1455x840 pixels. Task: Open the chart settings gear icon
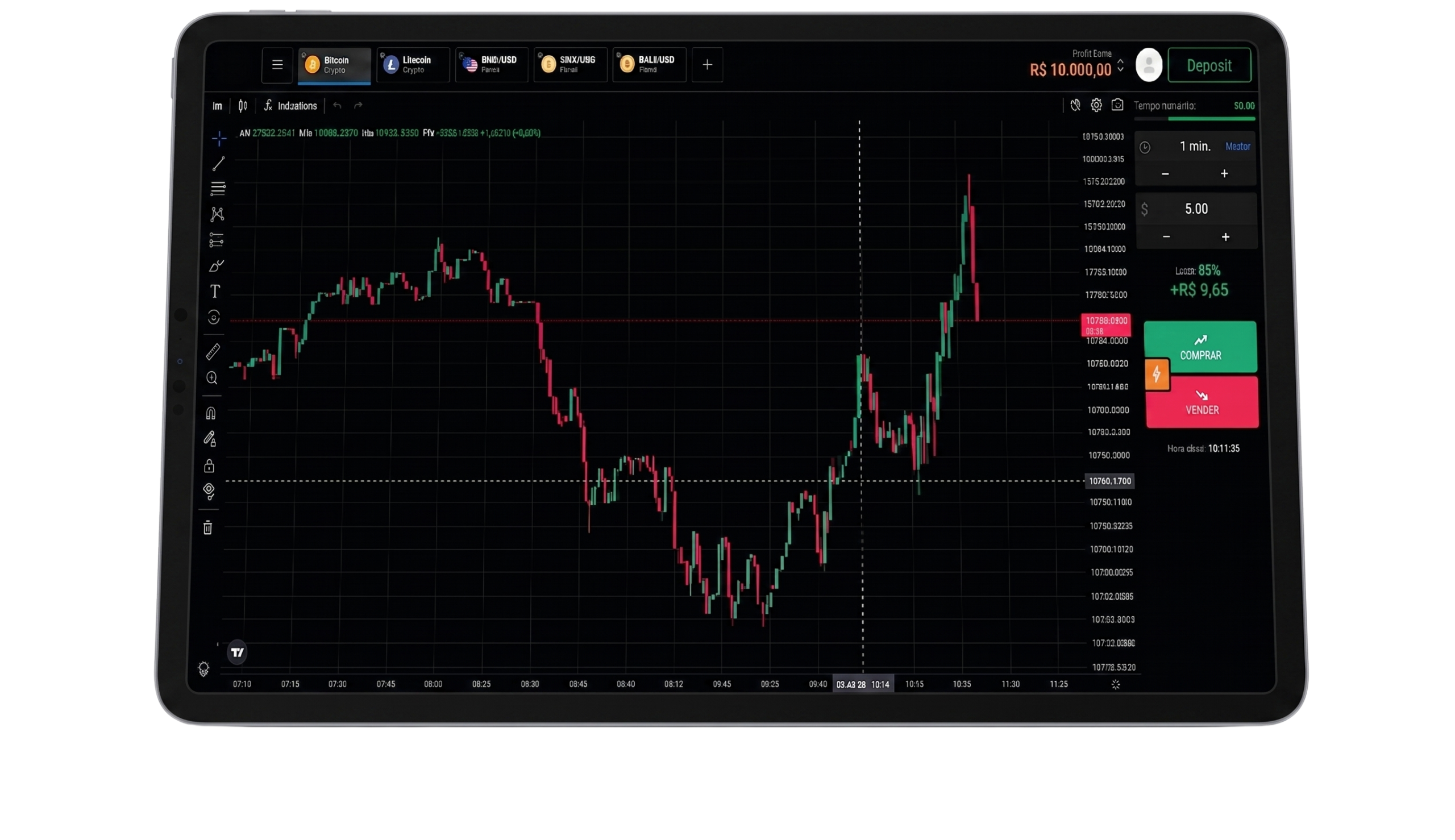(1096, 105)
